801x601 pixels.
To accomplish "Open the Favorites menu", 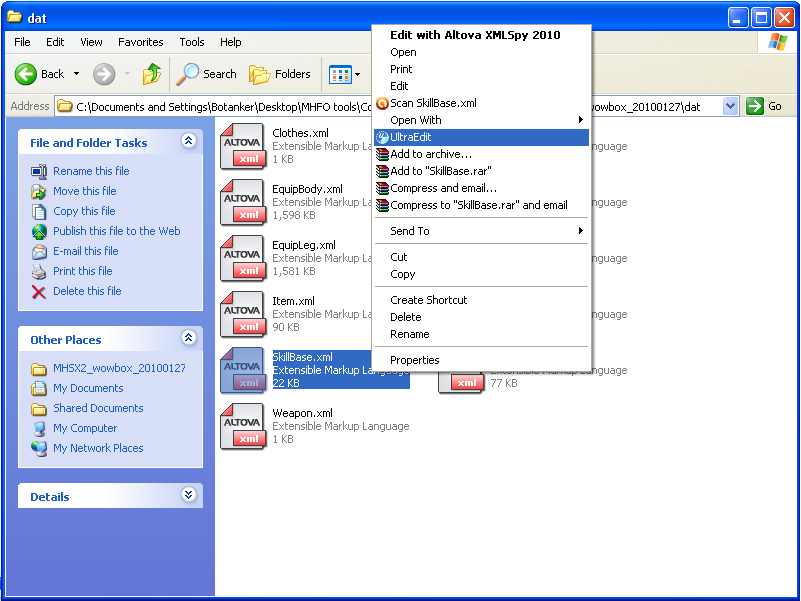I will pos(140,42).
